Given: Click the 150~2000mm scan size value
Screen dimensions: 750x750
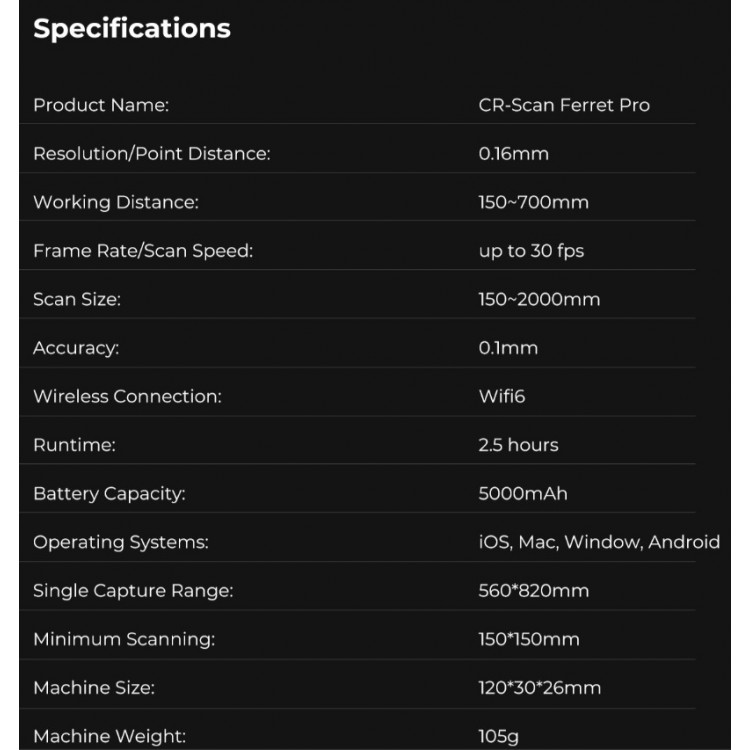Looking at the screenshot, I should pyautogui.click(x=539, y=299).
